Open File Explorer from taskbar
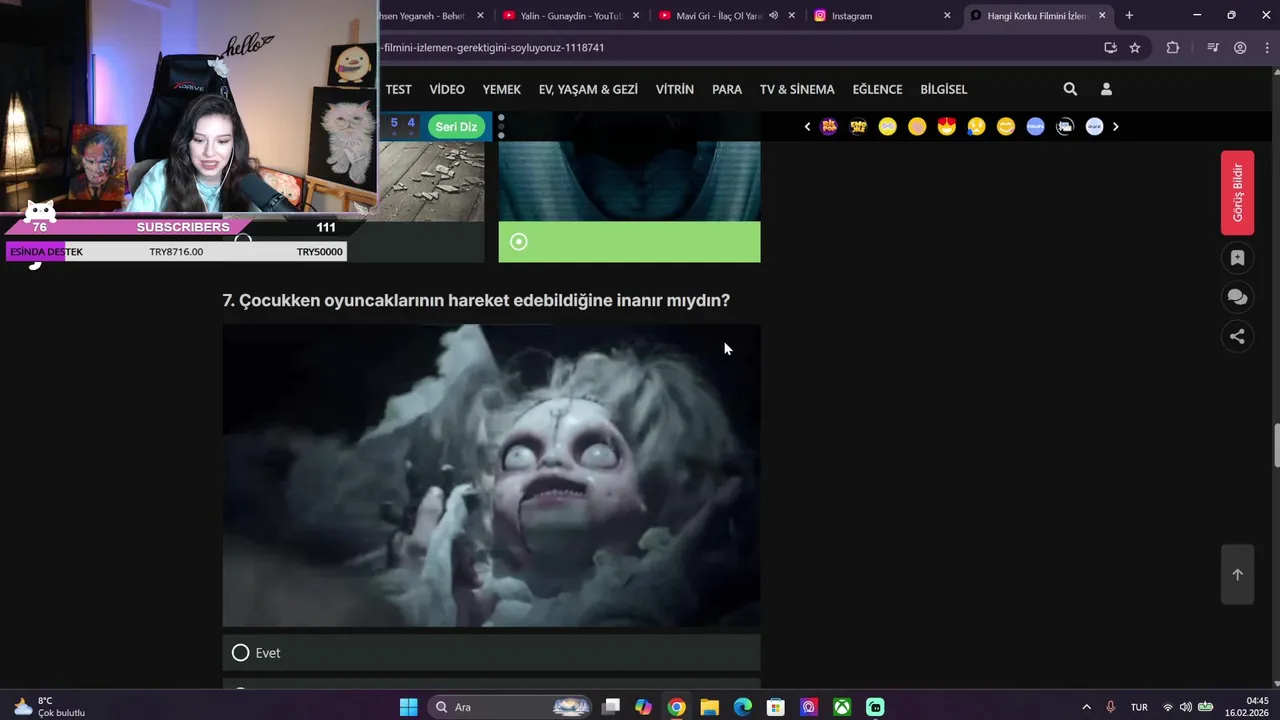The height and width of the screenshot is (720, 1280). [x=709, y=707]
